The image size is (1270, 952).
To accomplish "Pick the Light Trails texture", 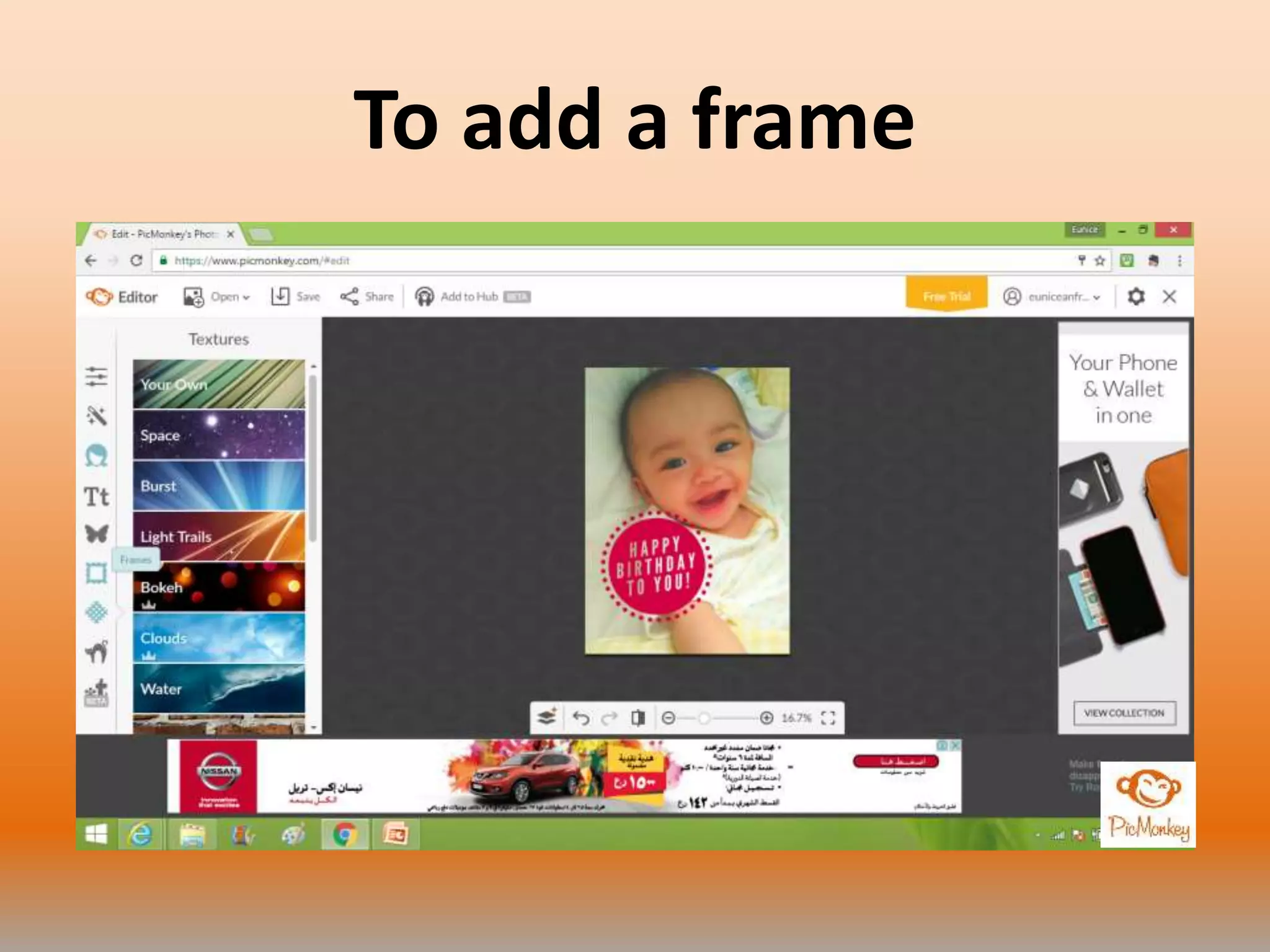I will 219,536.
